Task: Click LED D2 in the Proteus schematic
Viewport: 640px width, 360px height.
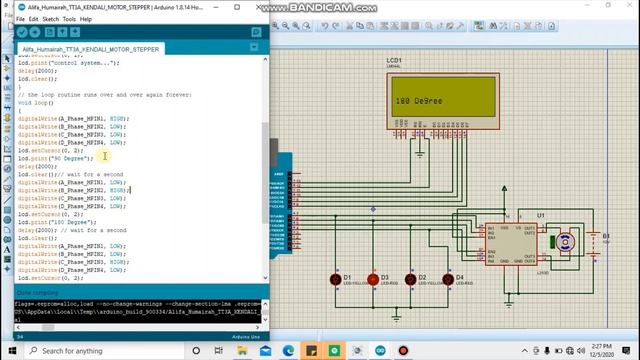Action: point(411,279)
